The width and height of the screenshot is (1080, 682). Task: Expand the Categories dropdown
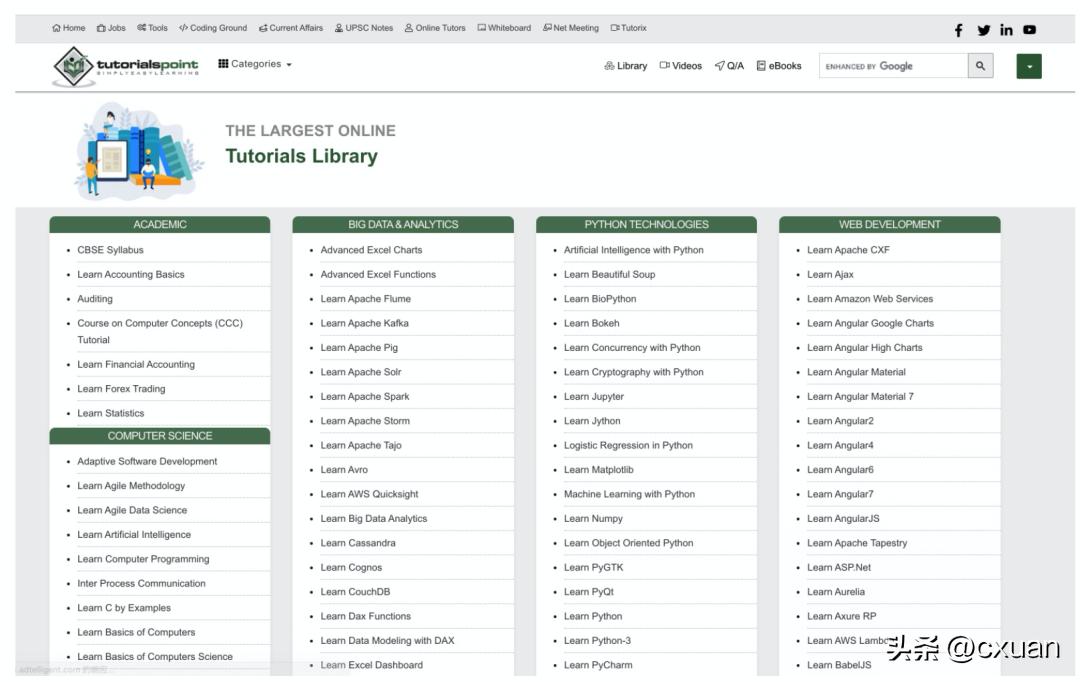[255, 64]
